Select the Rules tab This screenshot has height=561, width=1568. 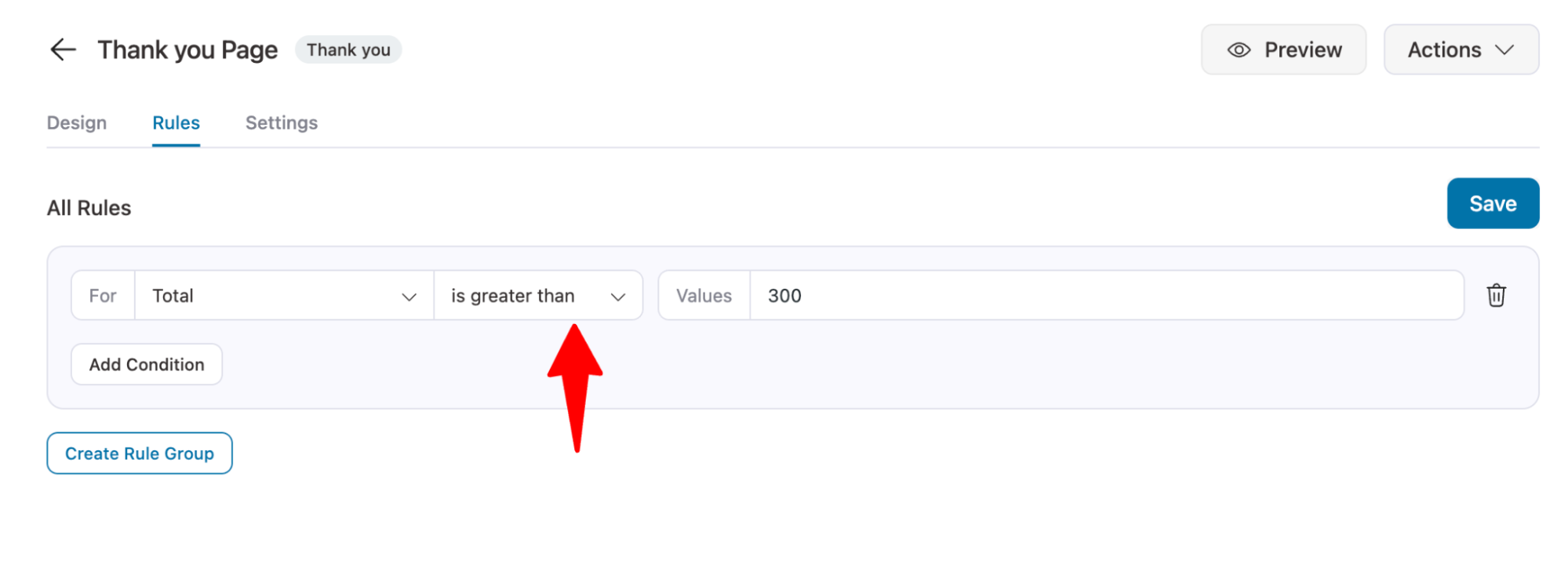[x=176, y=123]
